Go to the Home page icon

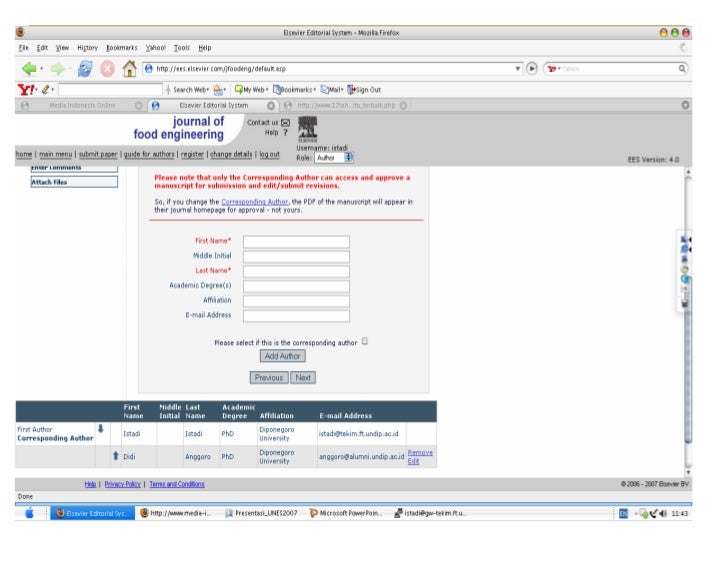pos(130,69)
